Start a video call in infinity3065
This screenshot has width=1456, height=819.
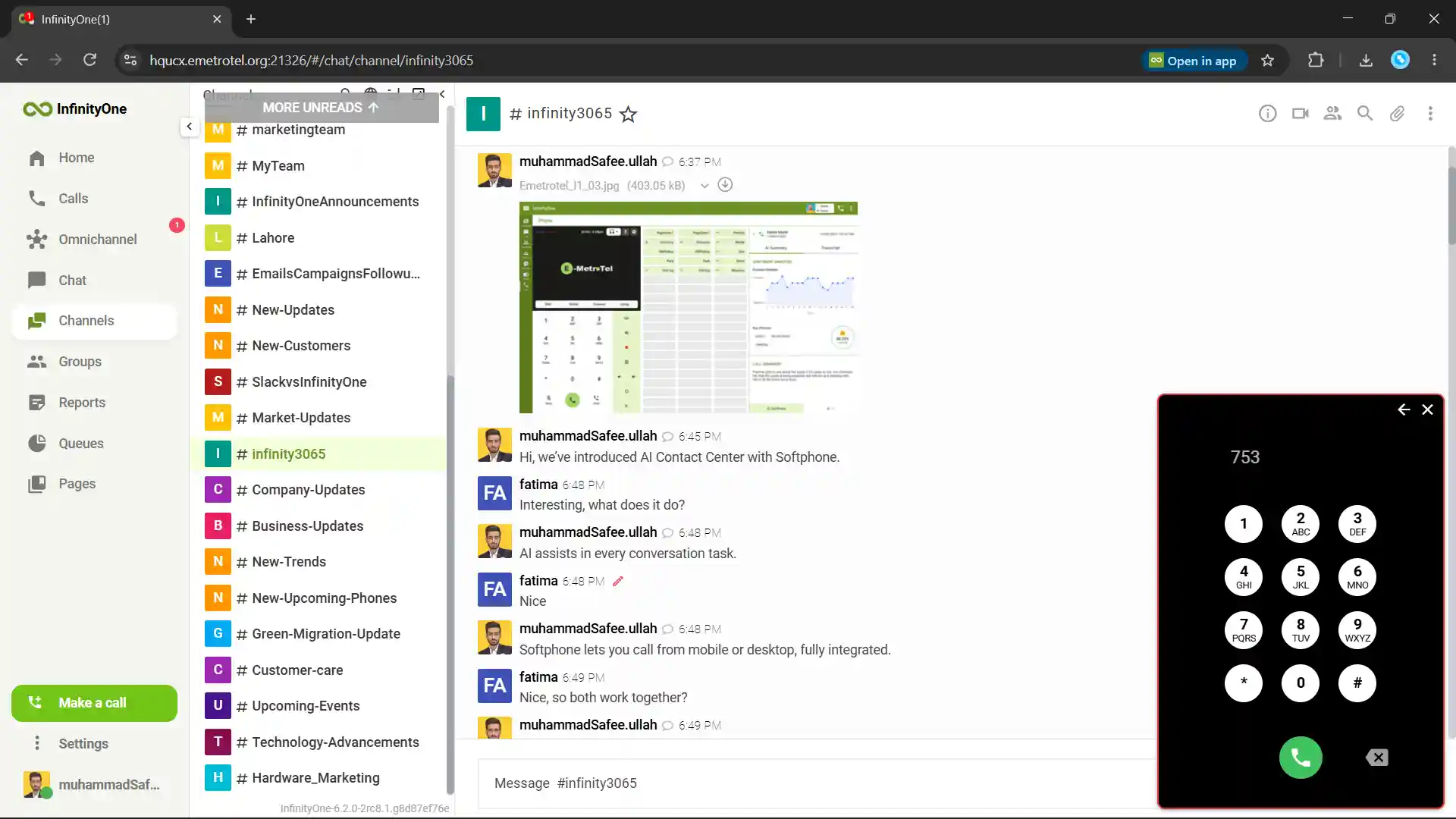(1300, 114)
